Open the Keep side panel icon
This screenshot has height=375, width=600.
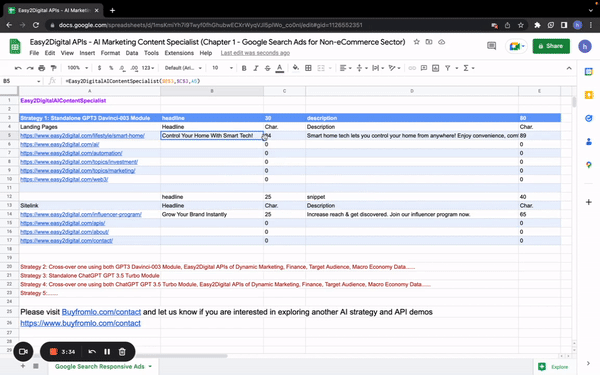[589, 95]
